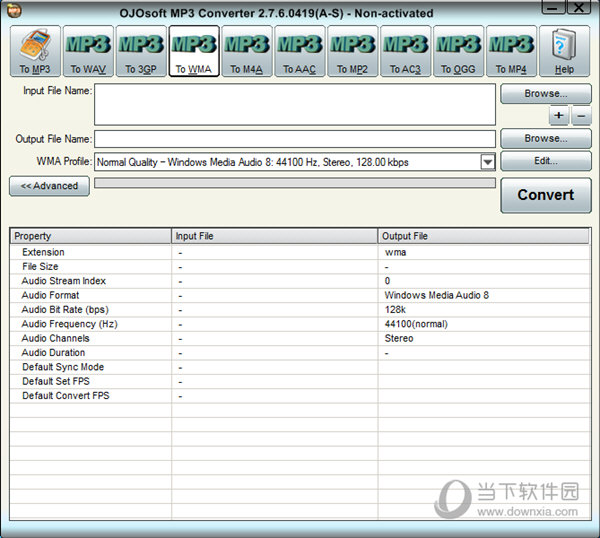
Task: Click the Stereo output channels value
Action: (399, 338)
